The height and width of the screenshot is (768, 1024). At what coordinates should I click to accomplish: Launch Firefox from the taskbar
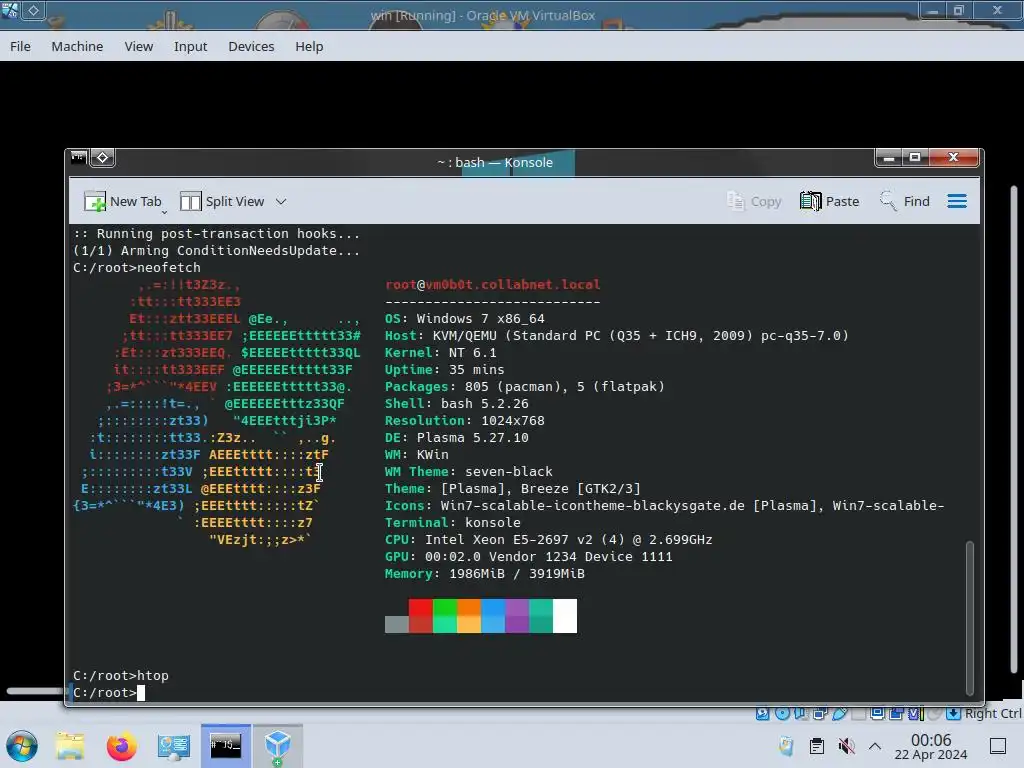click(121, 746)
